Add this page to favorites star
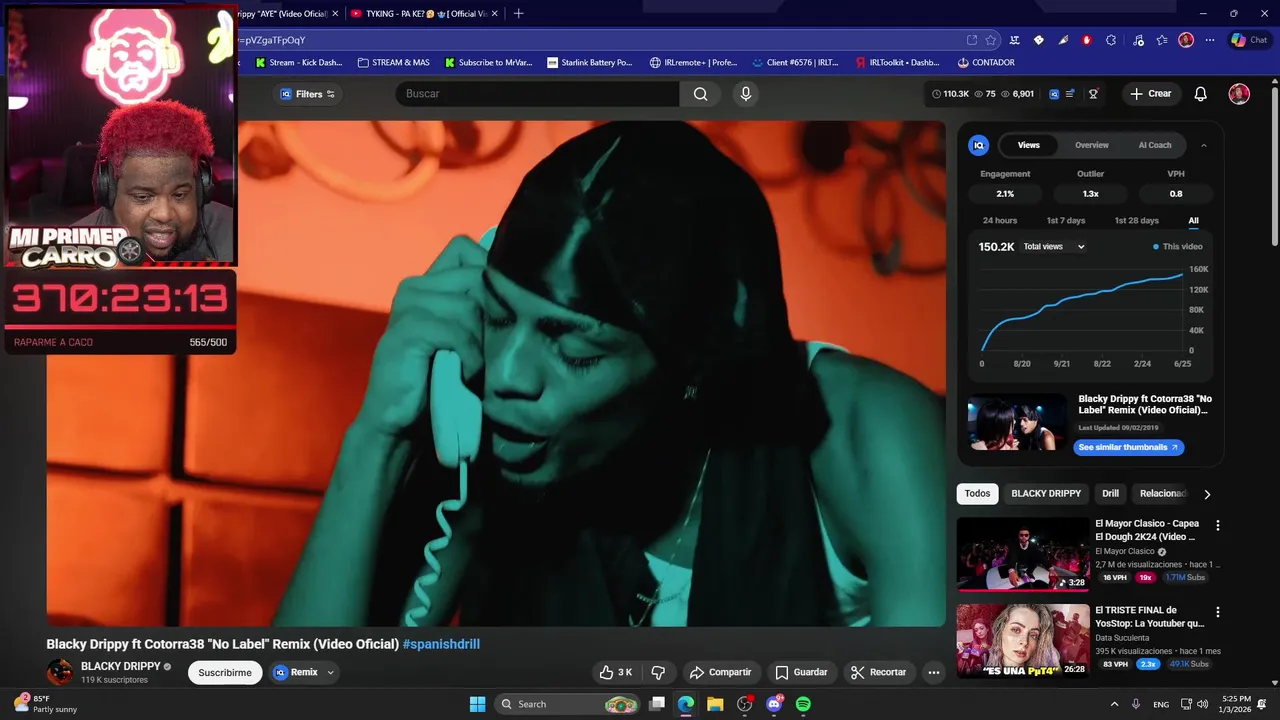 [x=991, y=40]
